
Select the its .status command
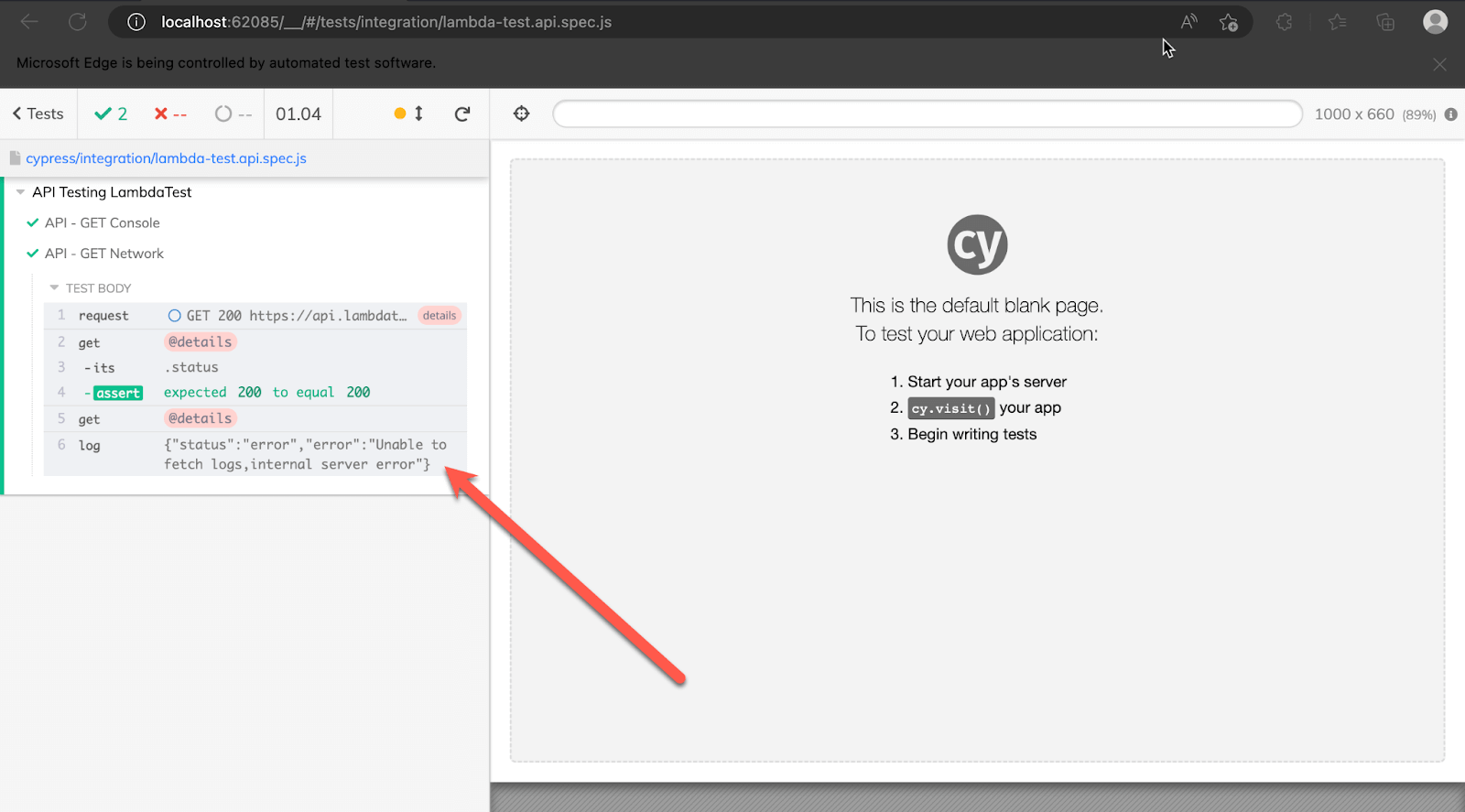(x=255, y=367)
